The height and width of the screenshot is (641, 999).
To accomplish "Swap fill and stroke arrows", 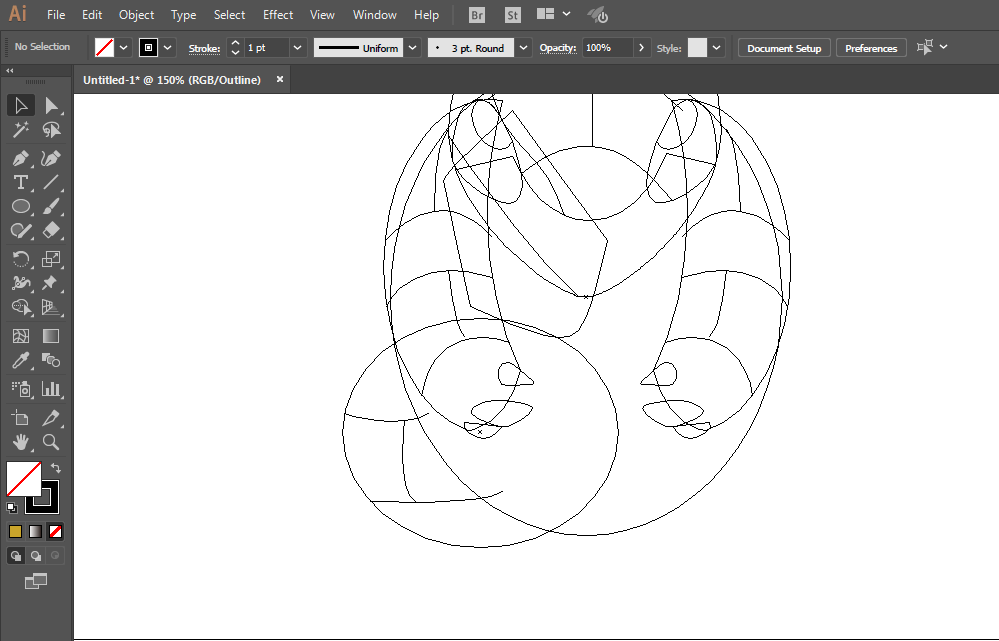I will tap(55, 468).
